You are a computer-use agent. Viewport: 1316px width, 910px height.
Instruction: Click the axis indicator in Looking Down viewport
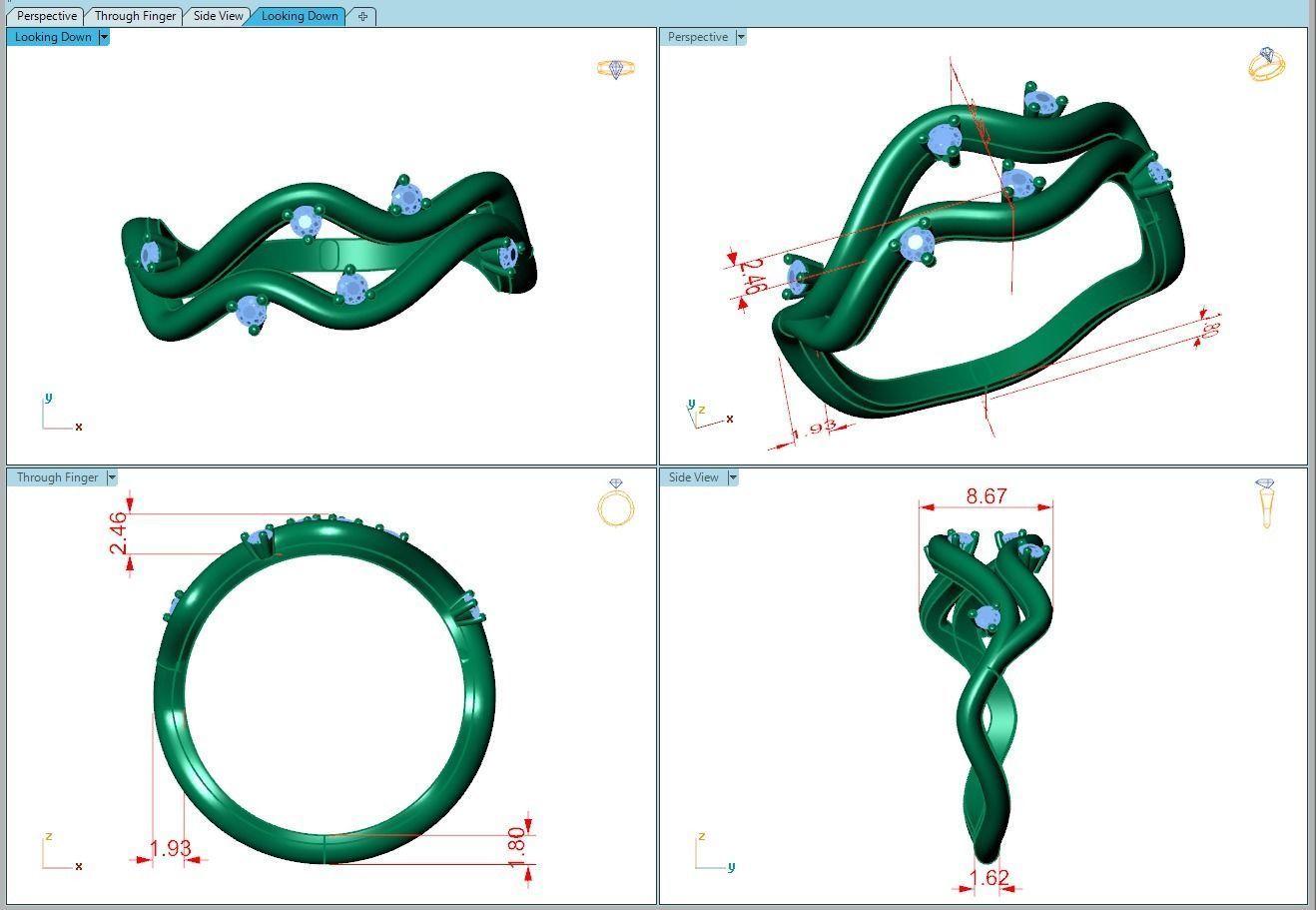pos(61,413)
